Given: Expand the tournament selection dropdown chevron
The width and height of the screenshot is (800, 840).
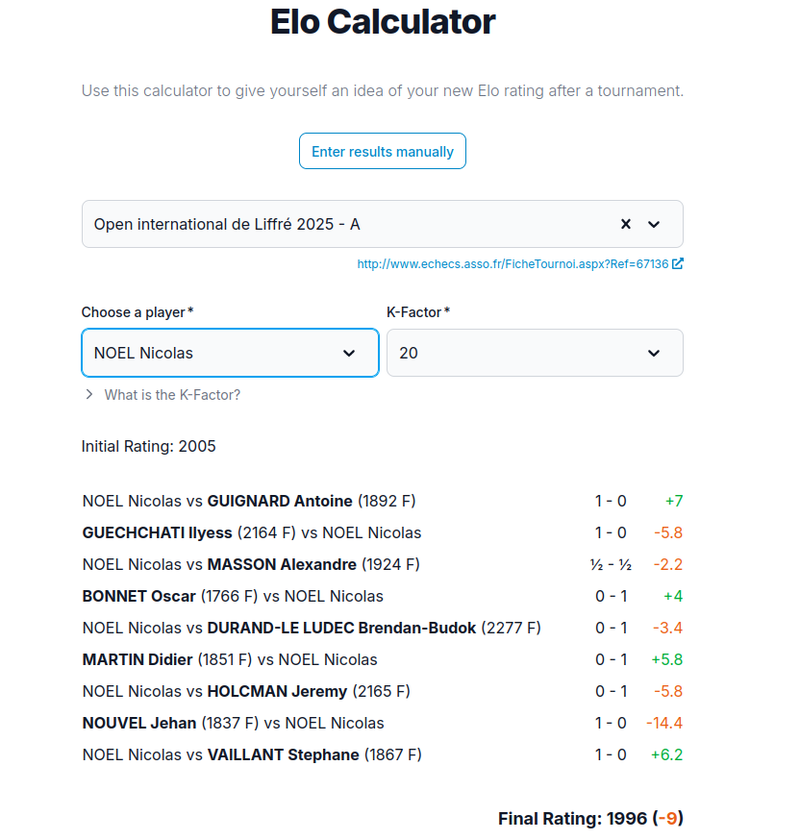Looking at the screenshot, I should point(654,224).
